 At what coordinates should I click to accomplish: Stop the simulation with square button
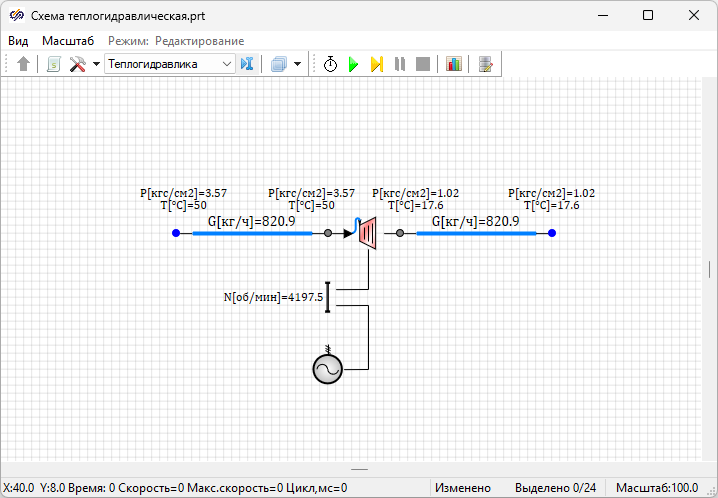[423, 64]
